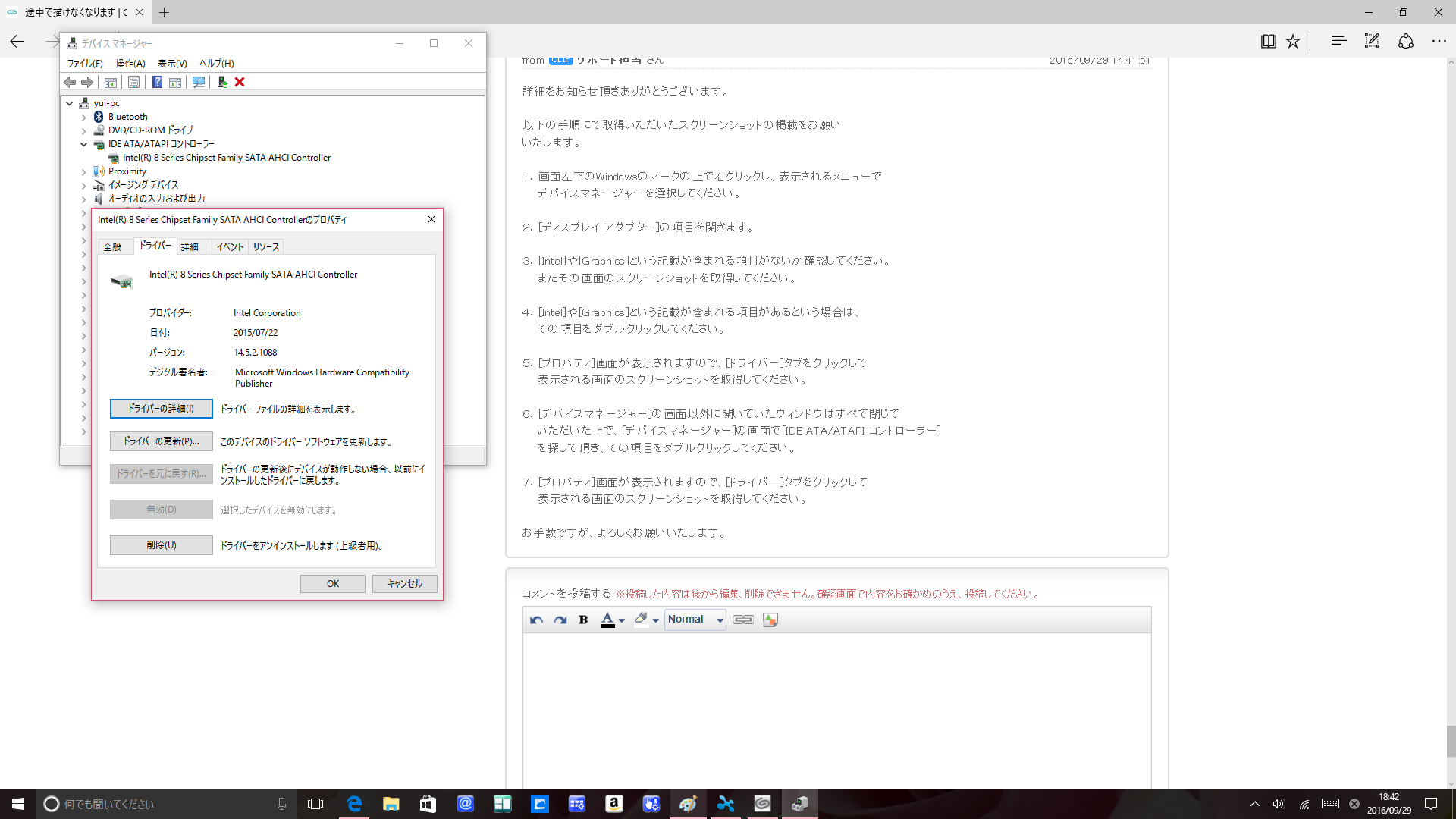Image resolution: width=1456 pixels, height=819 pixels.
Task: Click the scan for hardware changes icon
Action: pyautogui.click(x=199, y=82)
